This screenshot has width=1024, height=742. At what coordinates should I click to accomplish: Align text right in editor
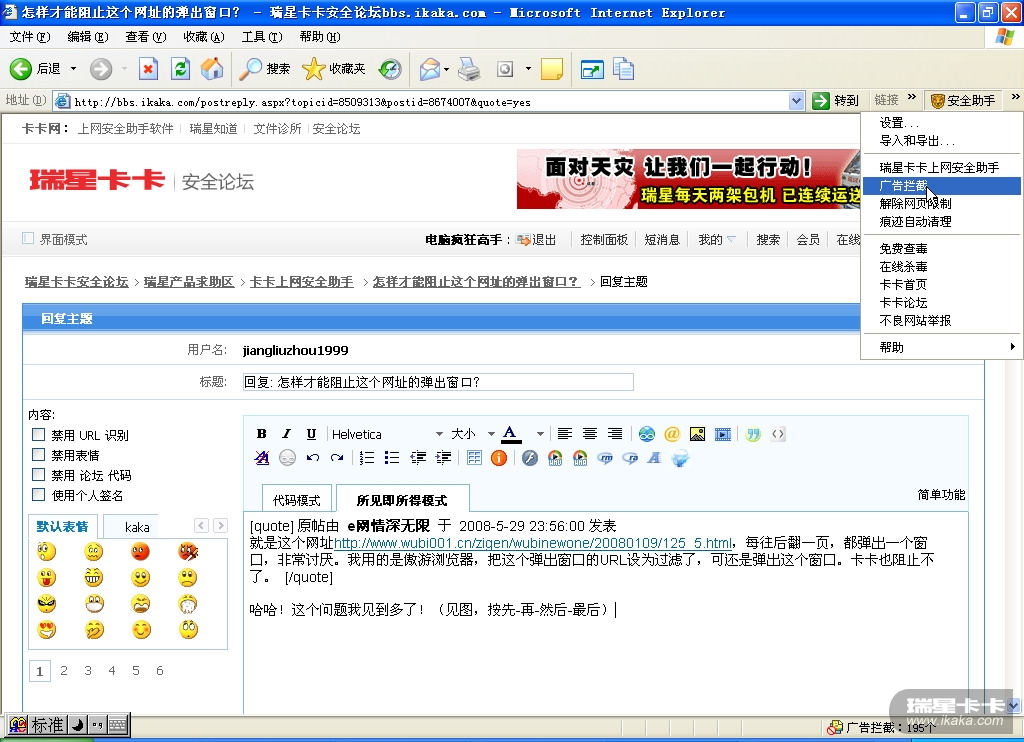(x=615, y=434)
